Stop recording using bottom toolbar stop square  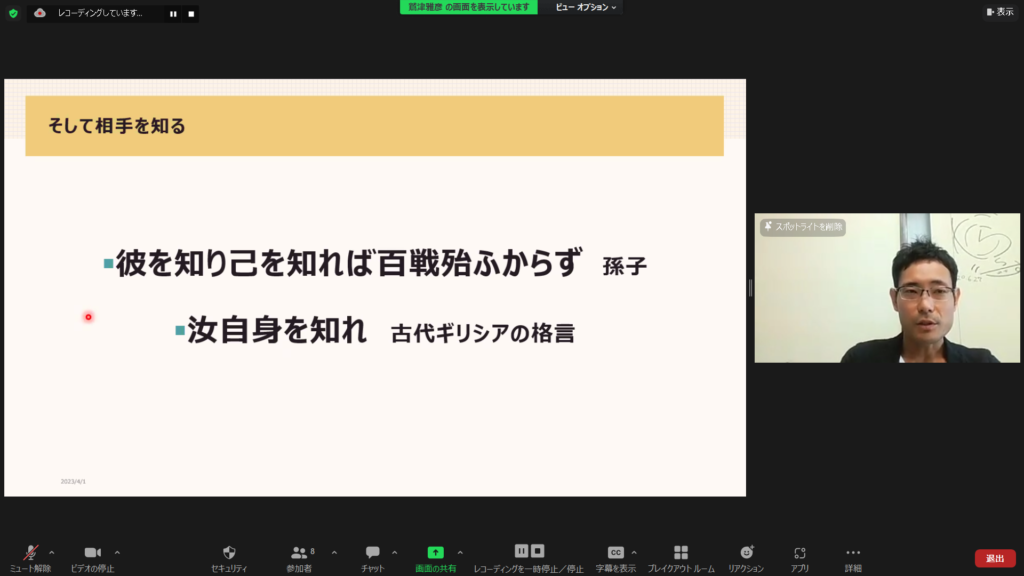538,551
